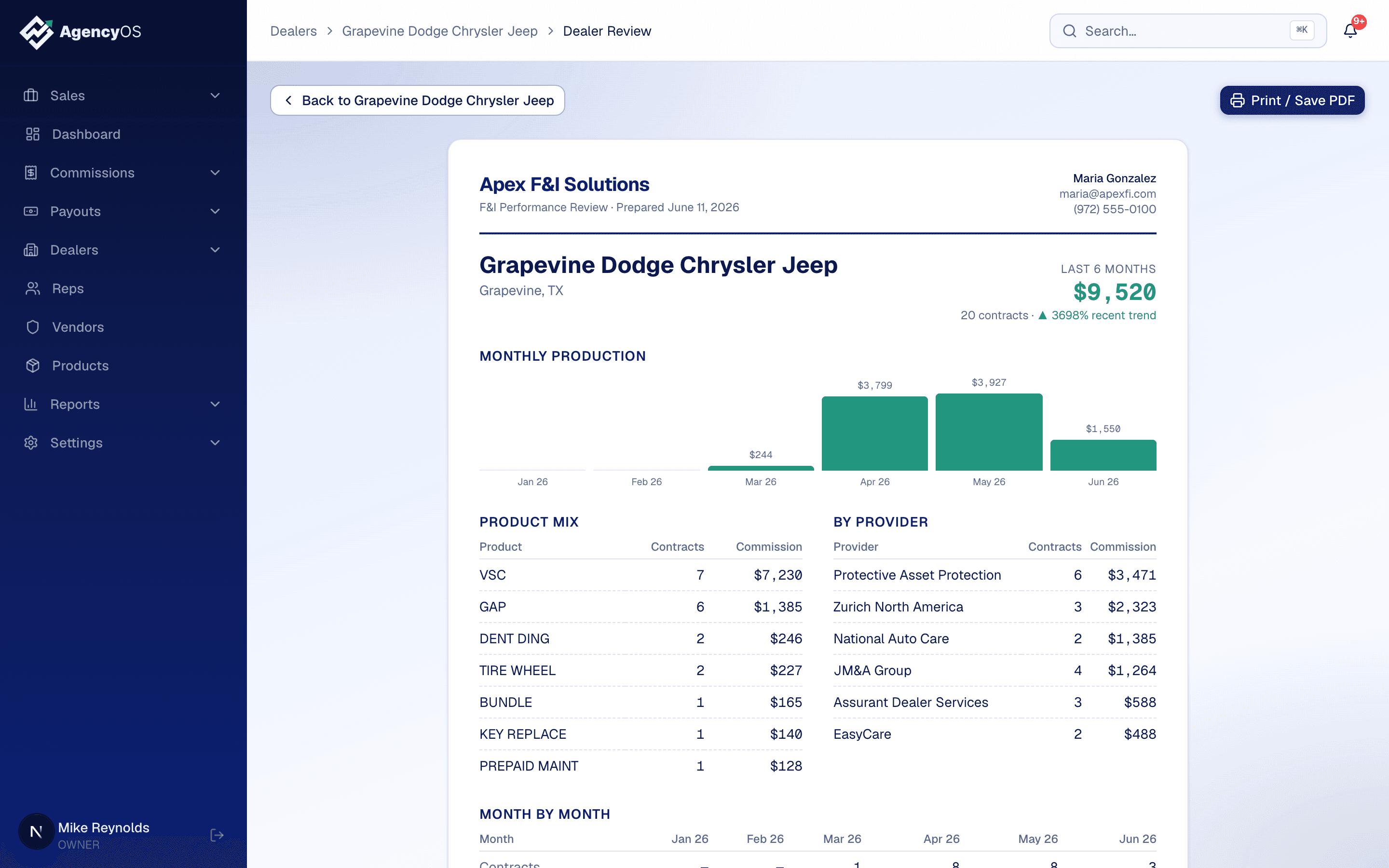Select the Sales menu label
The image size is (1389, 868).
(x=67, y=95)
